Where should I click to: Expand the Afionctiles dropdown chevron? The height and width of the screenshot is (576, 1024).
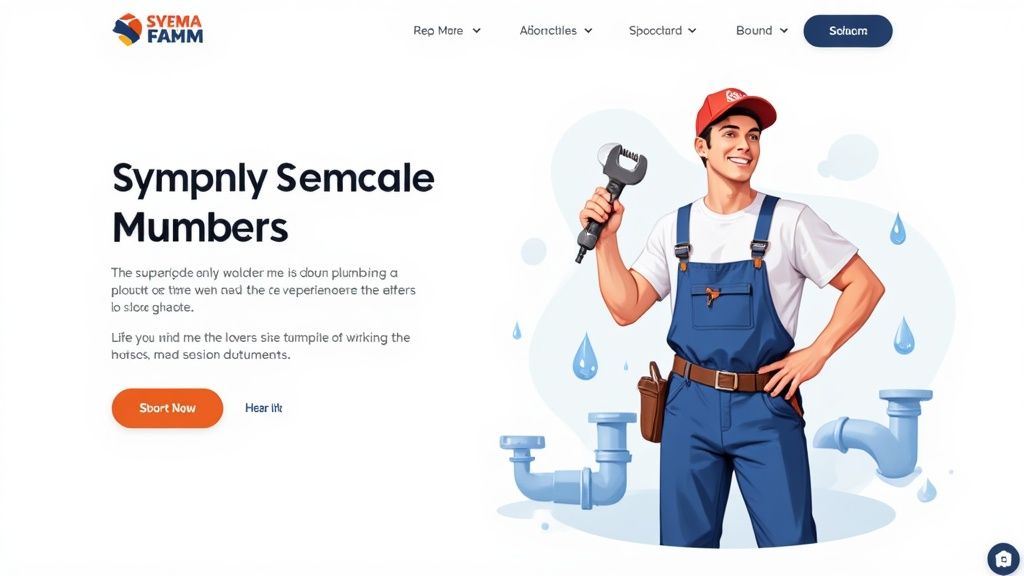pyautogui.click(x=588, y=31)
